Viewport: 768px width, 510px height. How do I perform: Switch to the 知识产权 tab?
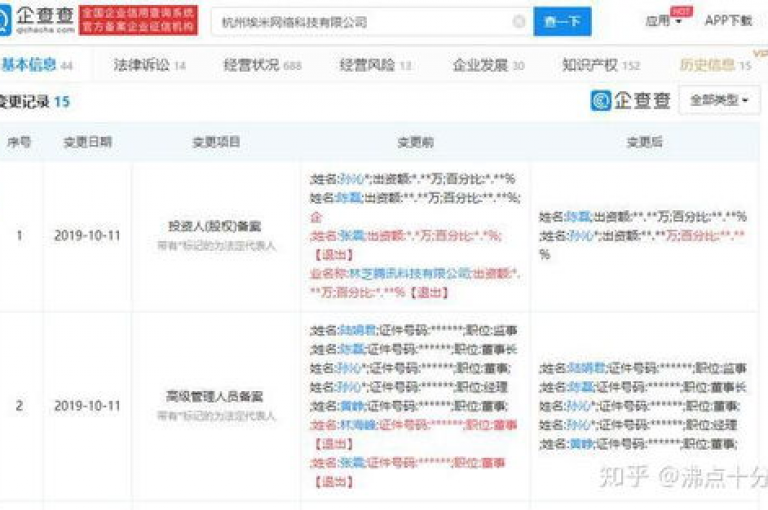[601, 65]
